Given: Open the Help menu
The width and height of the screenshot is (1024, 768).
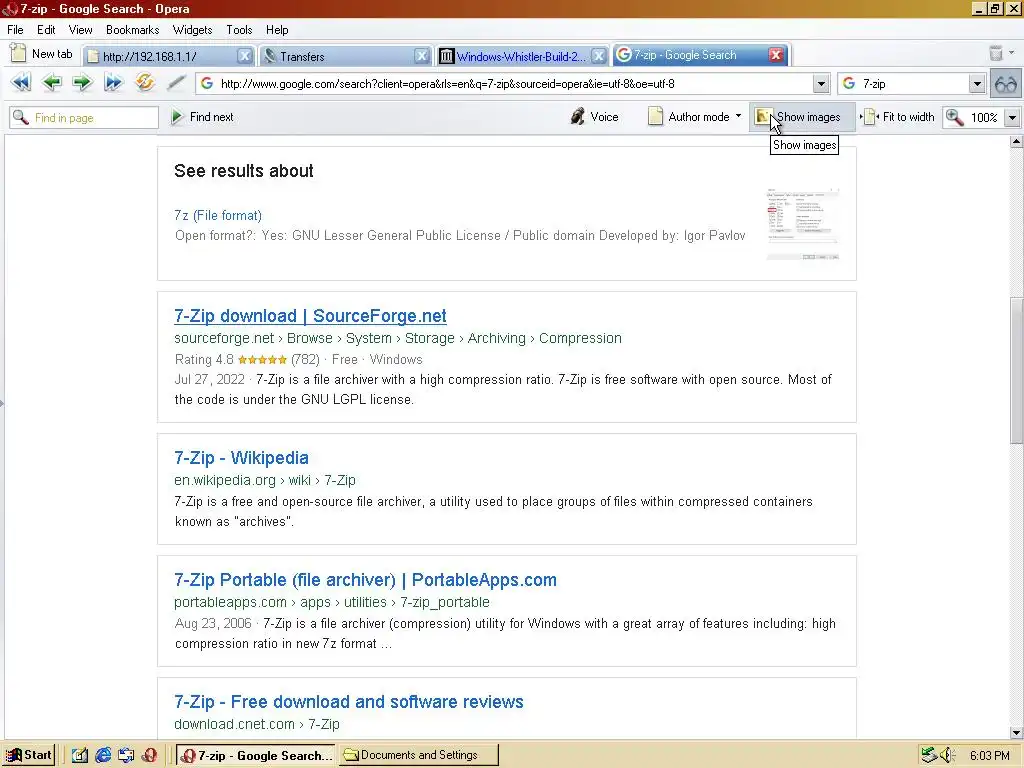Looking at the screenshot, I should click(x=277, y=29).
